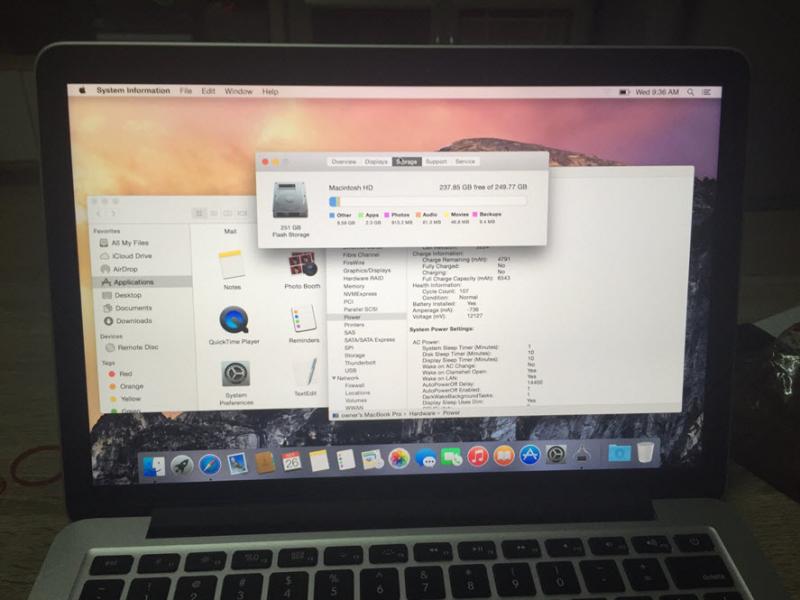Screen dimensions: 800x600
Task: Open the Support tab
Action: pos(436,161)
